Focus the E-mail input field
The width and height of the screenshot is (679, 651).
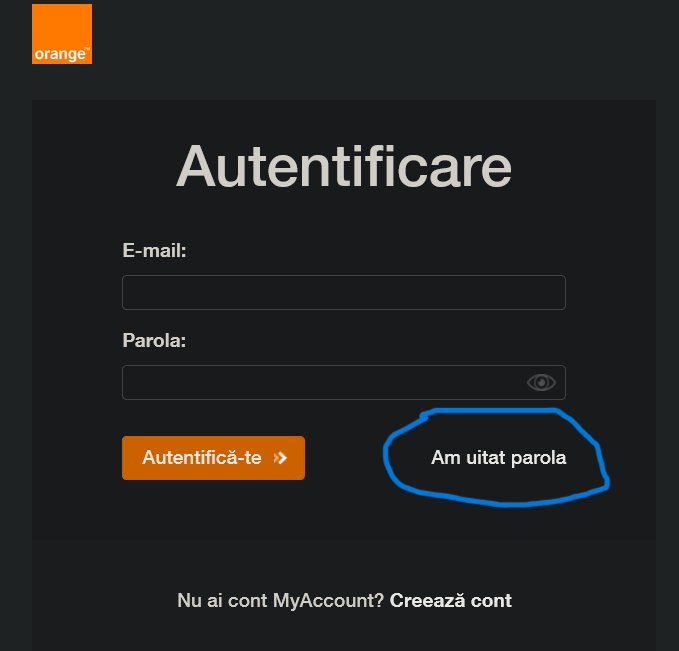click(x=343, y=293)
